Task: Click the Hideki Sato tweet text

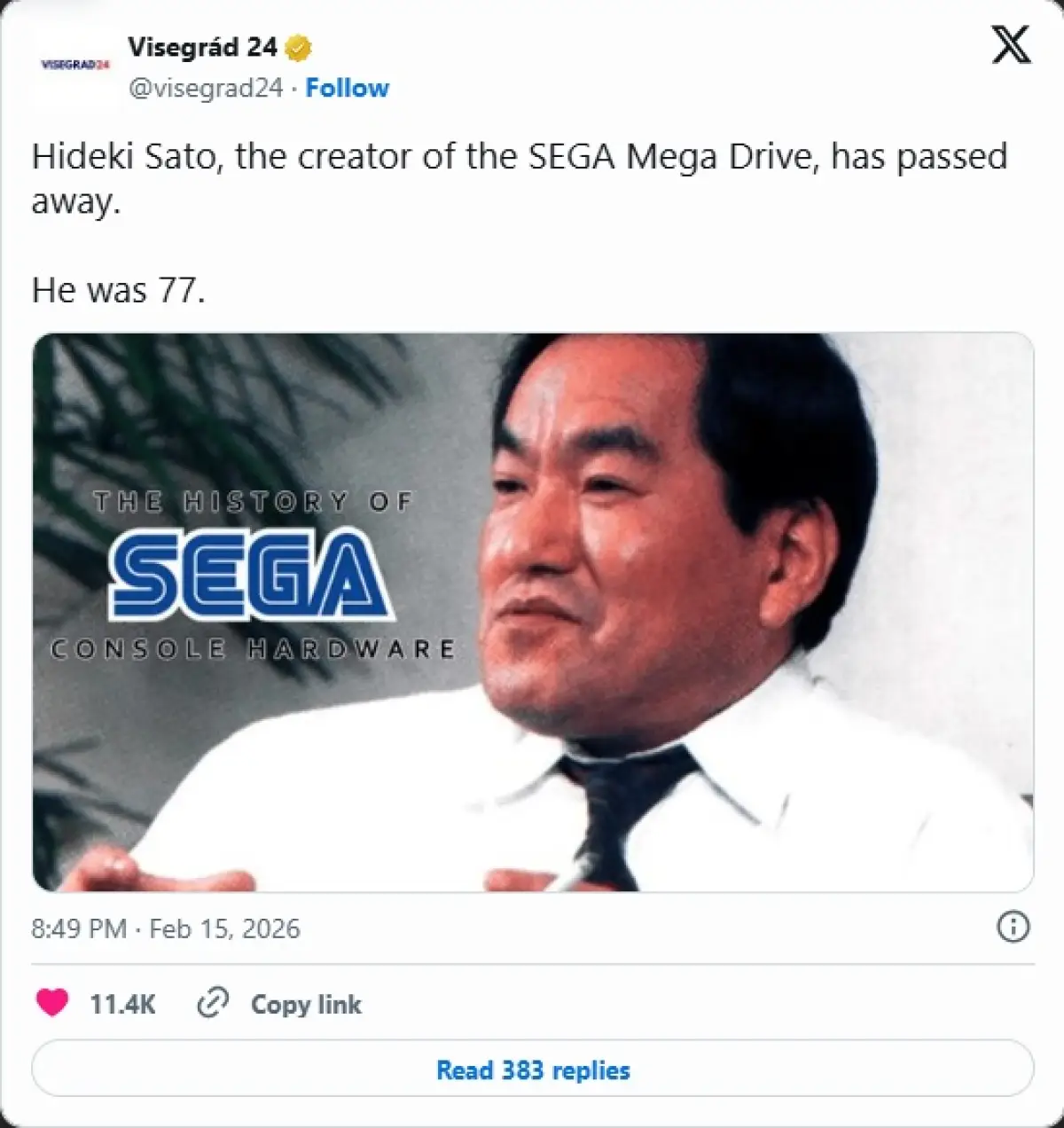Action: [520, 178]
